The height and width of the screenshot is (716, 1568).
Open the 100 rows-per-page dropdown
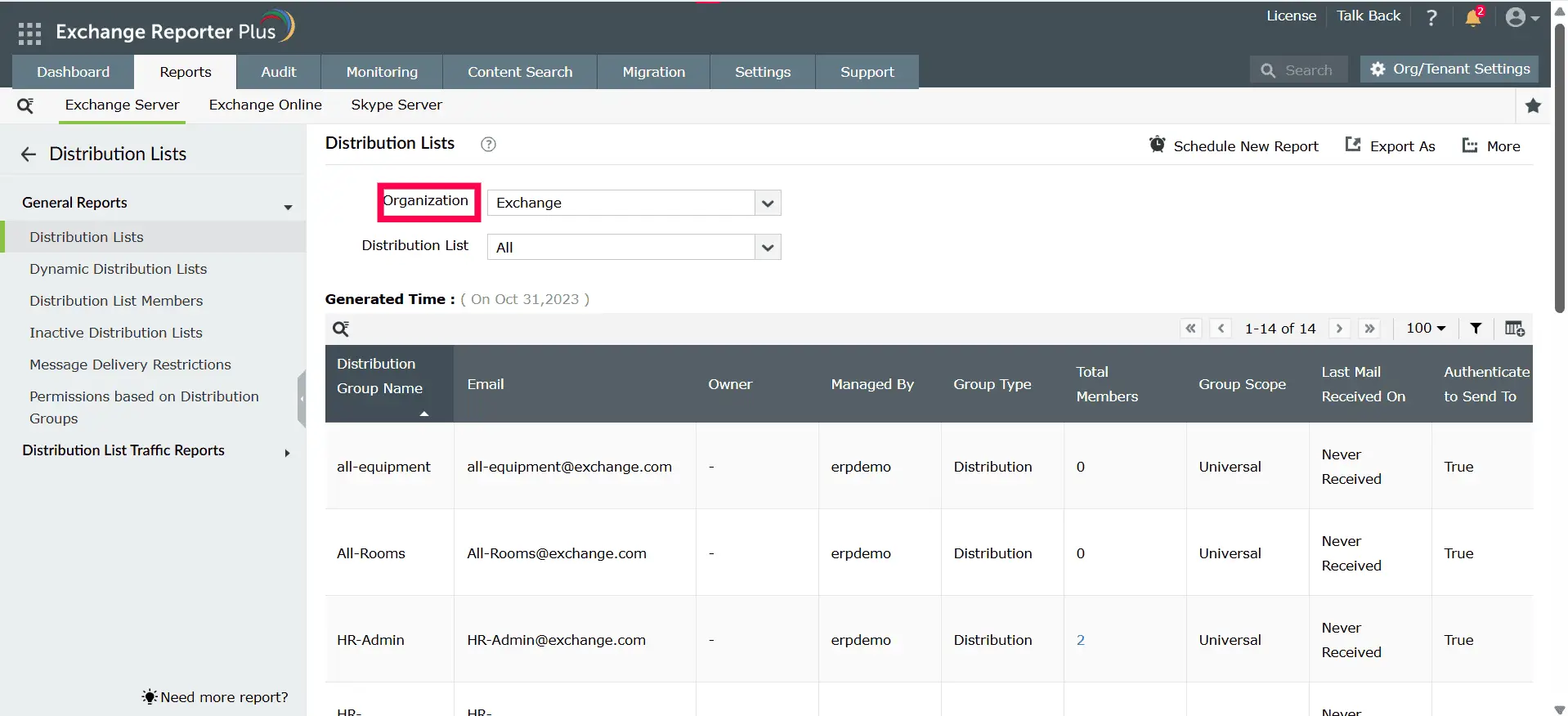1426,329
